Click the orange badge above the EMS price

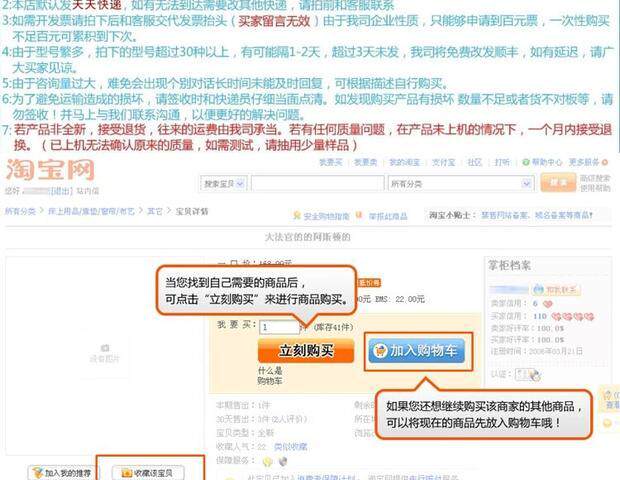(369, 283)
